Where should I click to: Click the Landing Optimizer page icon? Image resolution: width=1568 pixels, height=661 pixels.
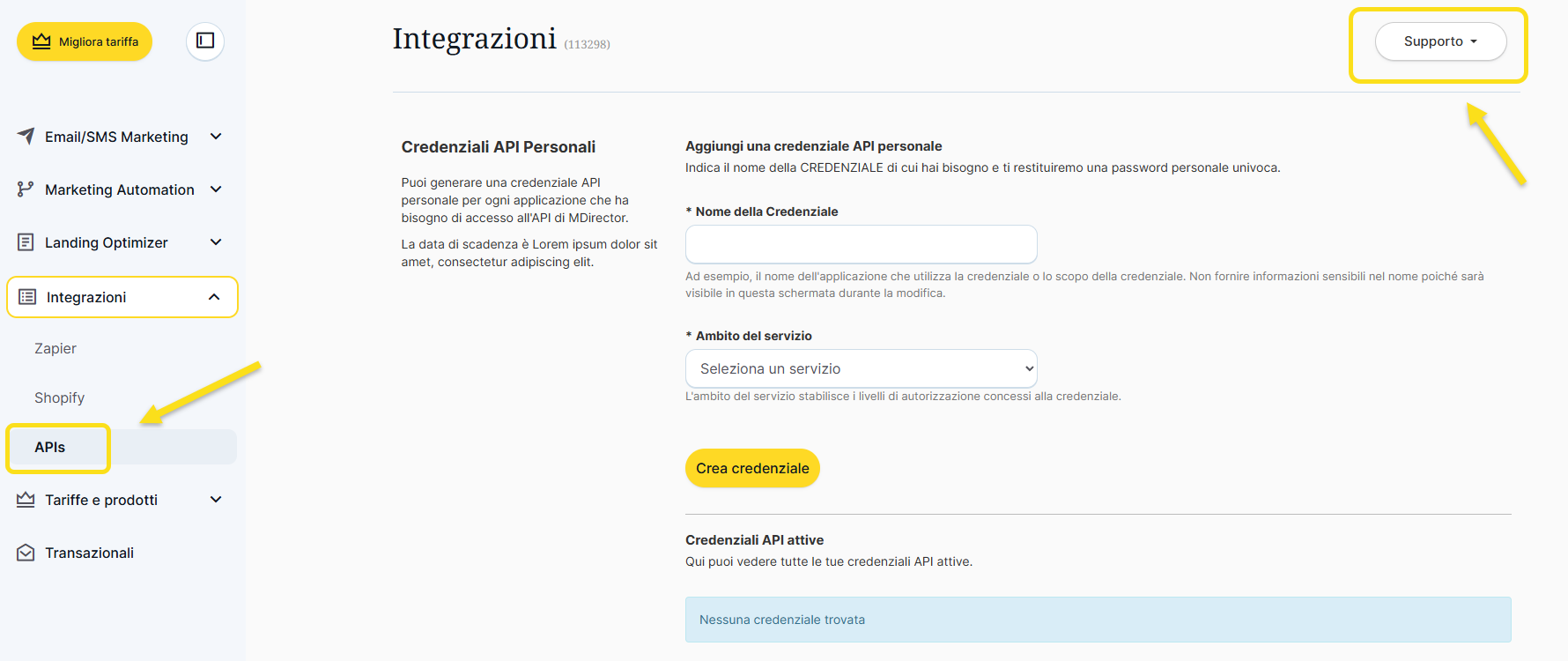click(x=26, y=242)
